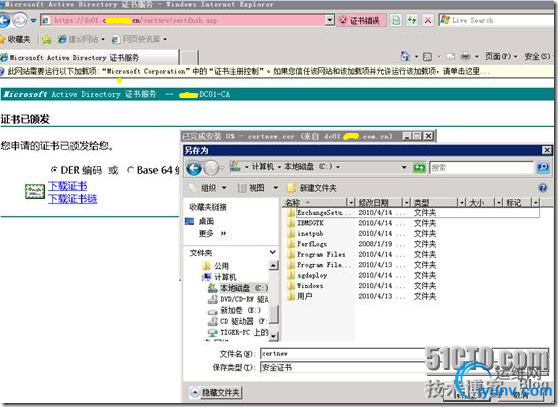Click 桌面 in favorite links
The height and width of the screenshot is (407, 558).
[x=200, y=221]
